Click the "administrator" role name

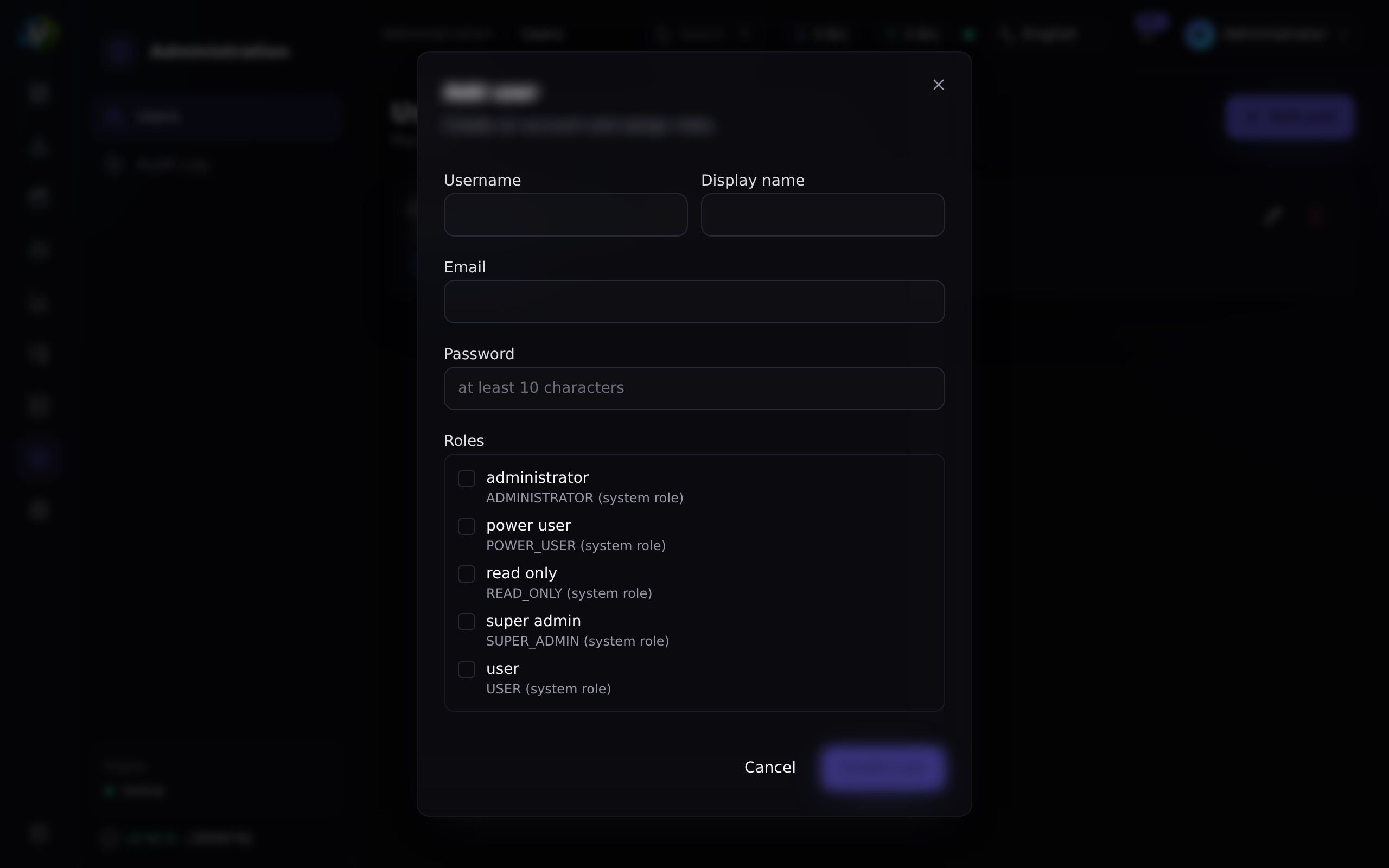pyautogui.click(x=537, y=477)
